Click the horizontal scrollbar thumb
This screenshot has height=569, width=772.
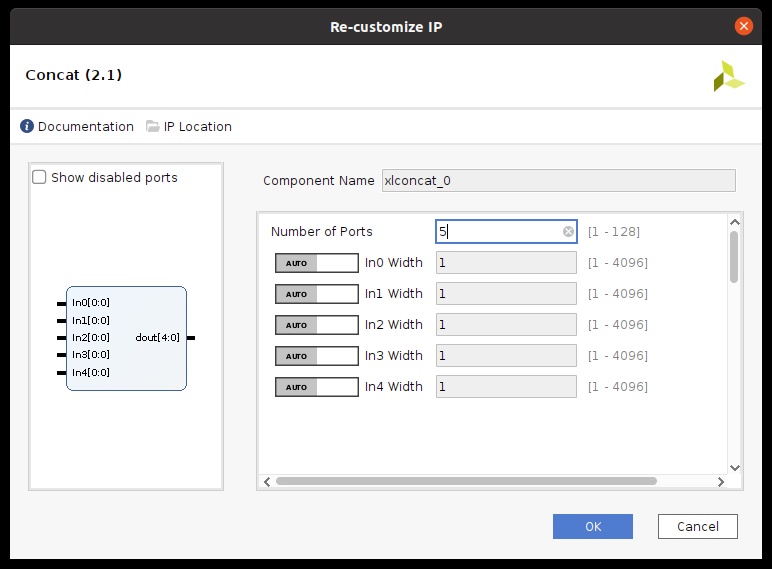[x=466, y=481]
